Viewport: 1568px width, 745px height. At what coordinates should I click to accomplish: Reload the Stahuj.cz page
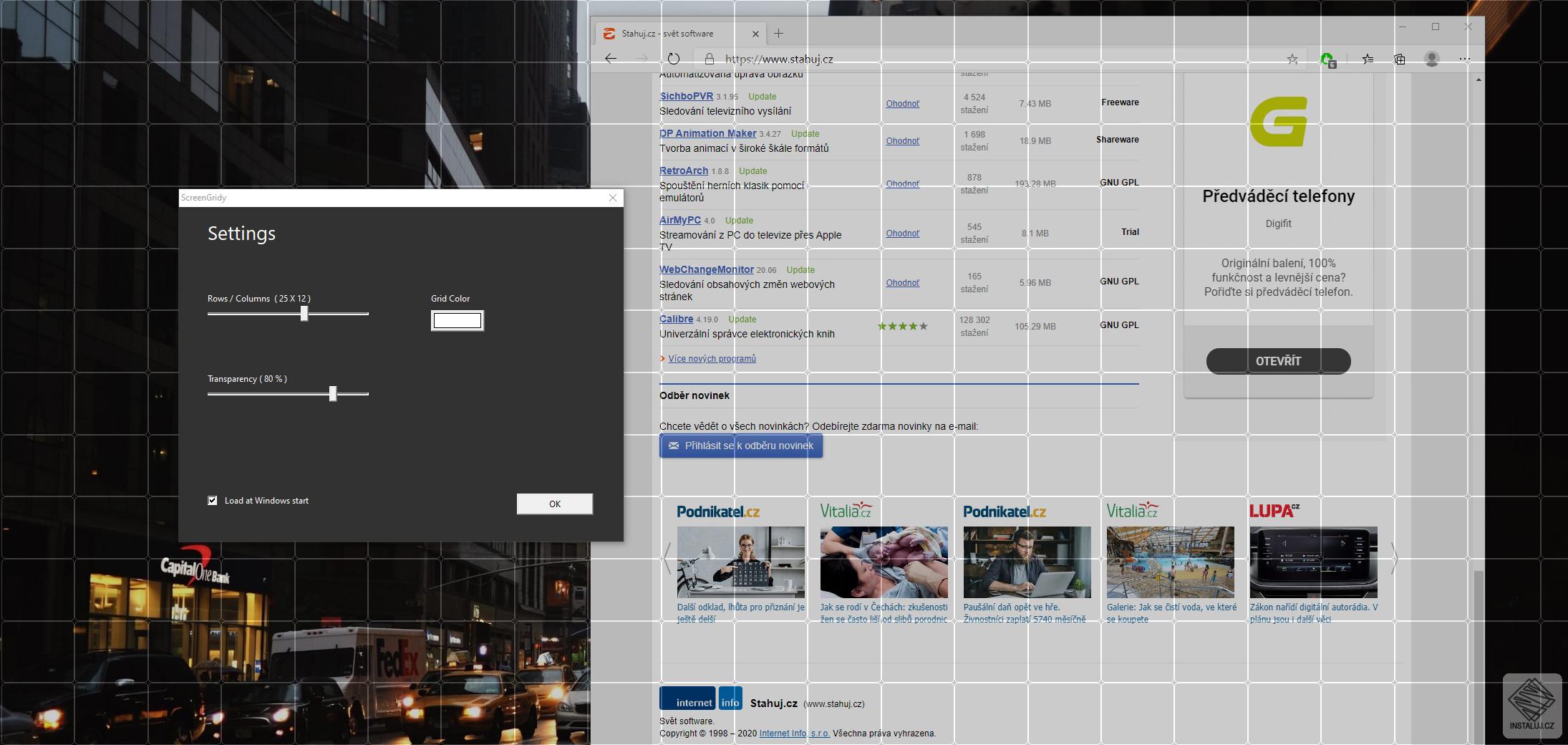click(674, 59)
